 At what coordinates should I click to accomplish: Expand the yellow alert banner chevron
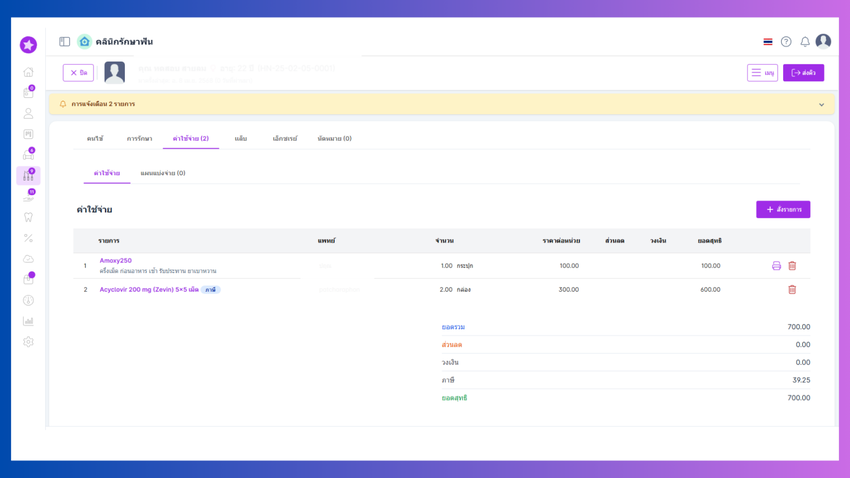click(x=821, y=105)
